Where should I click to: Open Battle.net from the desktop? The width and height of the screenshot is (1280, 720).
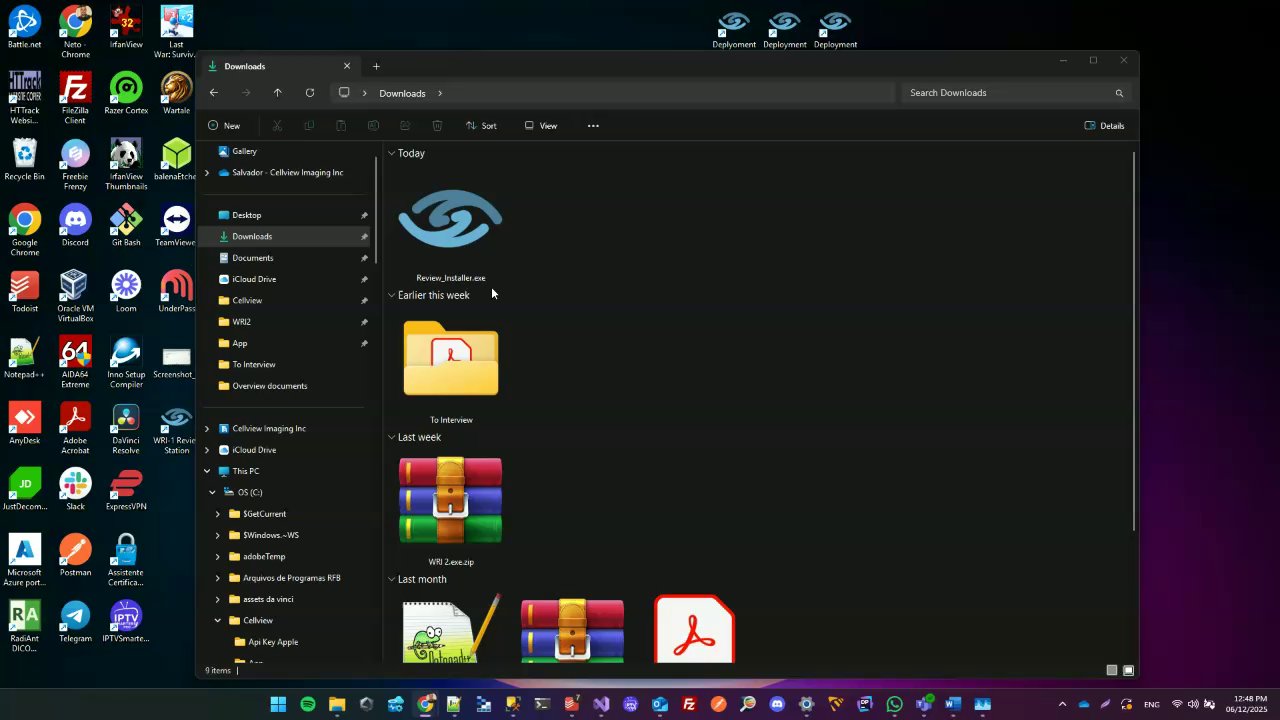[25, 28]
